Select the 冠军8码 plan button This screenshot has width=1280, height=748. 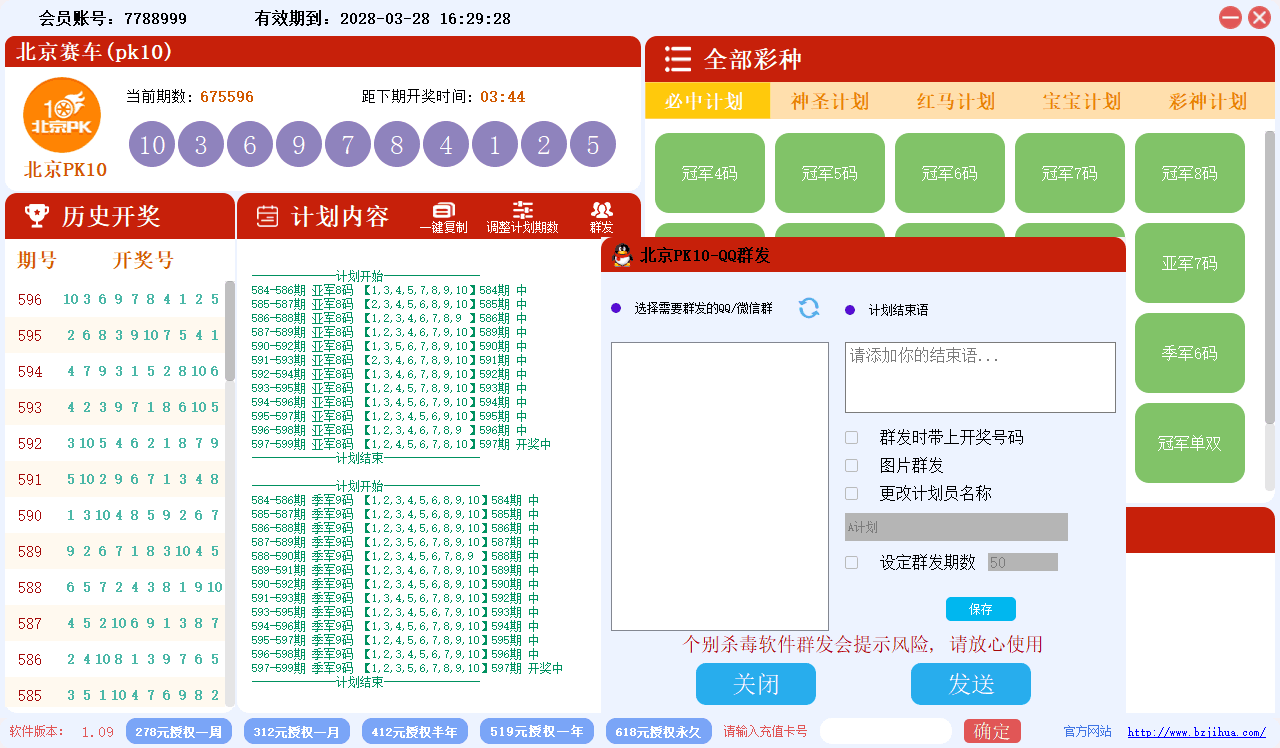pyautogui.click(x=1189, y=172)
